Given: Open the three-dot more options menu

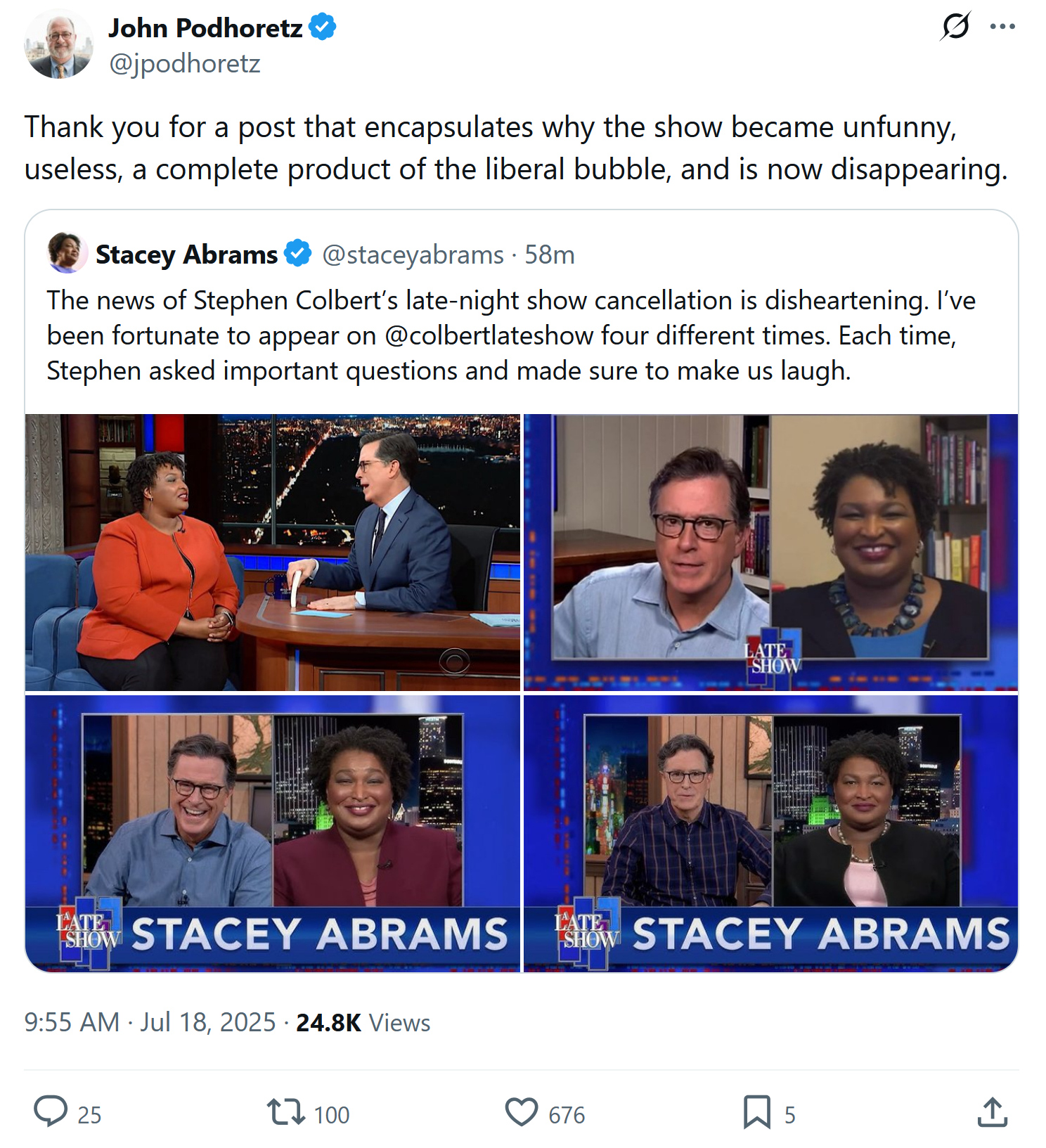Looking at the screenshot, I should pyautogui.click(x=1002, y=27).
